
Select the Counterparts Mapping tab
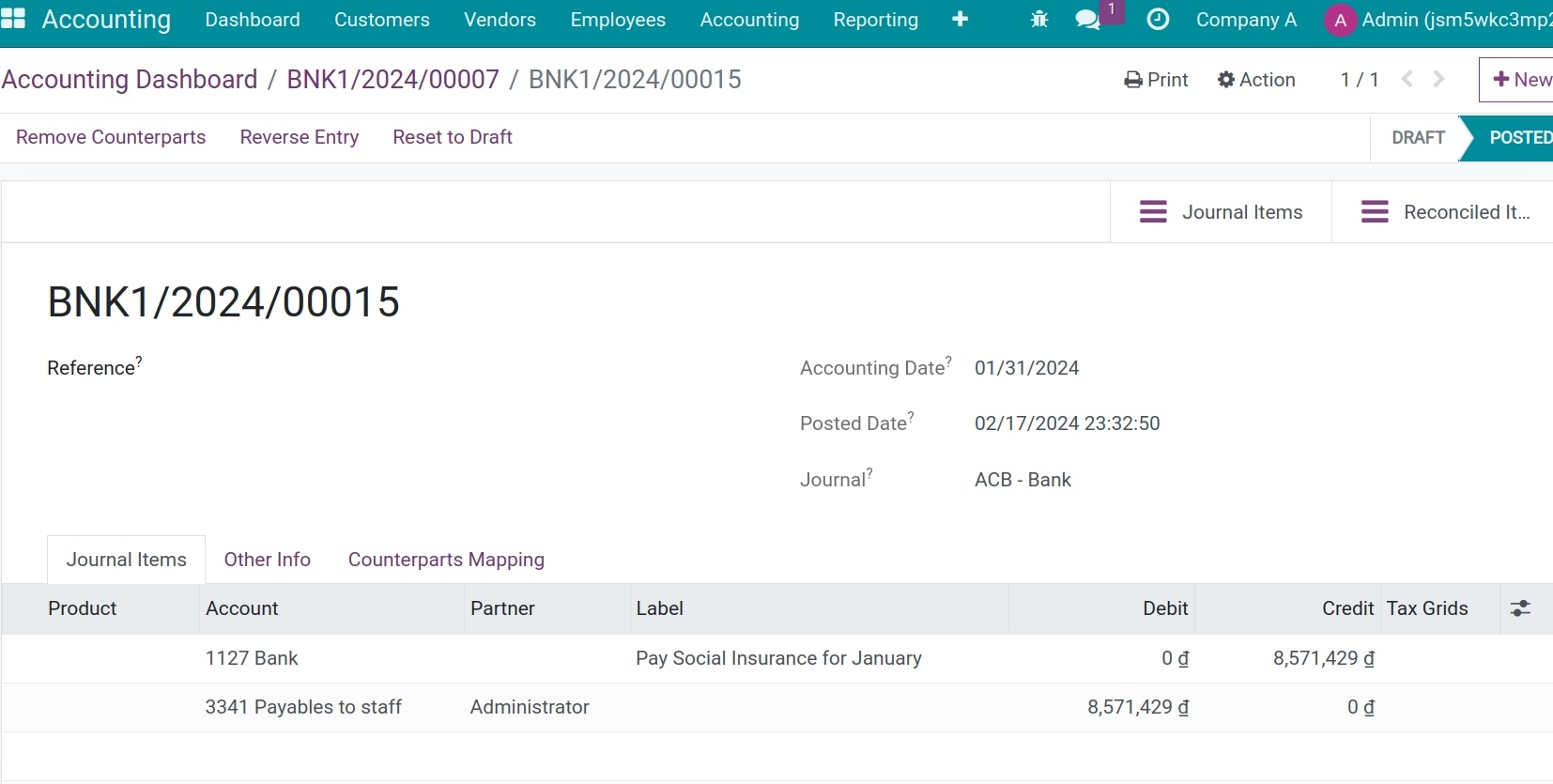pyautogui.click(x=446, y=560)
